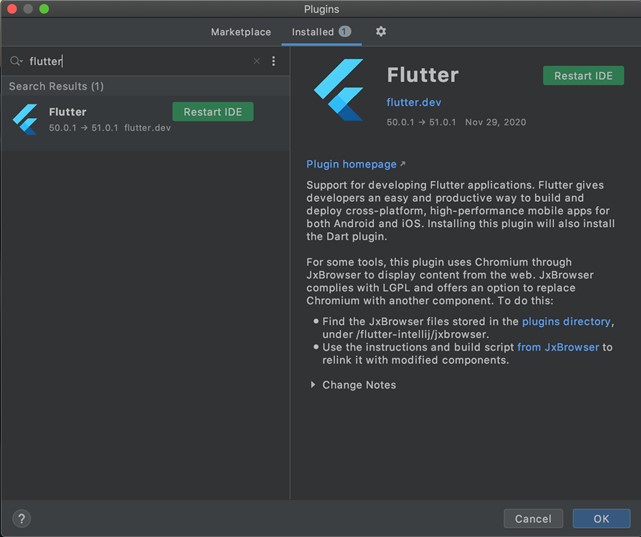Open the from JxBrowser link
This screenshot has width=641, height=537.
(558, 347)
